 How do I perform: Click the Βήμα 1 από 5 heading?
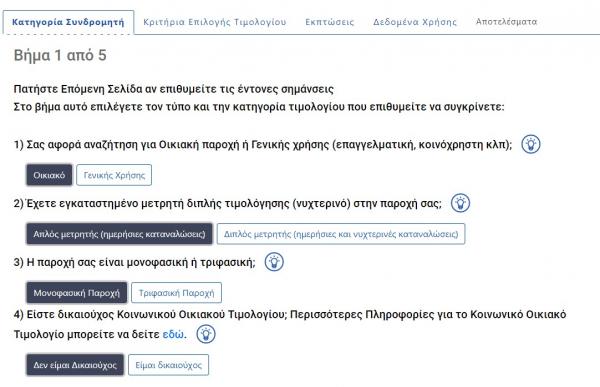(60, 55)
